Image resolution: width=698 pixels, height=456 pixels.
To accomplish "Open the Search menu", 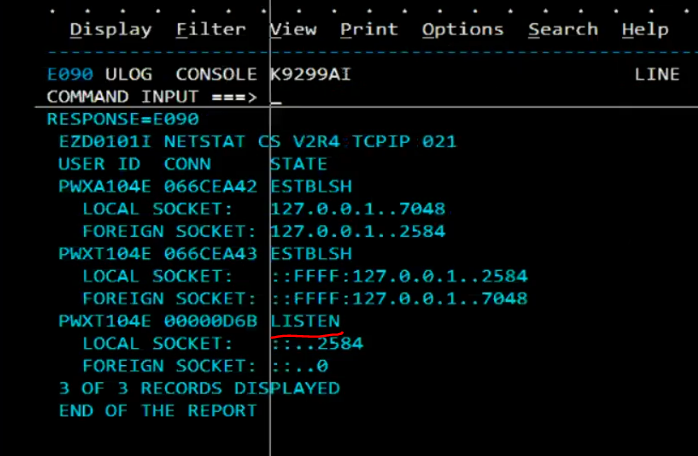I will (x=563, y=29).
